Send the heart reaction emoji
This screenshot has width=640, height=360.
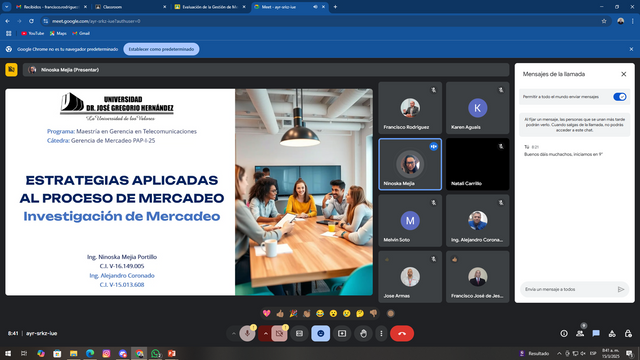[x=267, y=313]
